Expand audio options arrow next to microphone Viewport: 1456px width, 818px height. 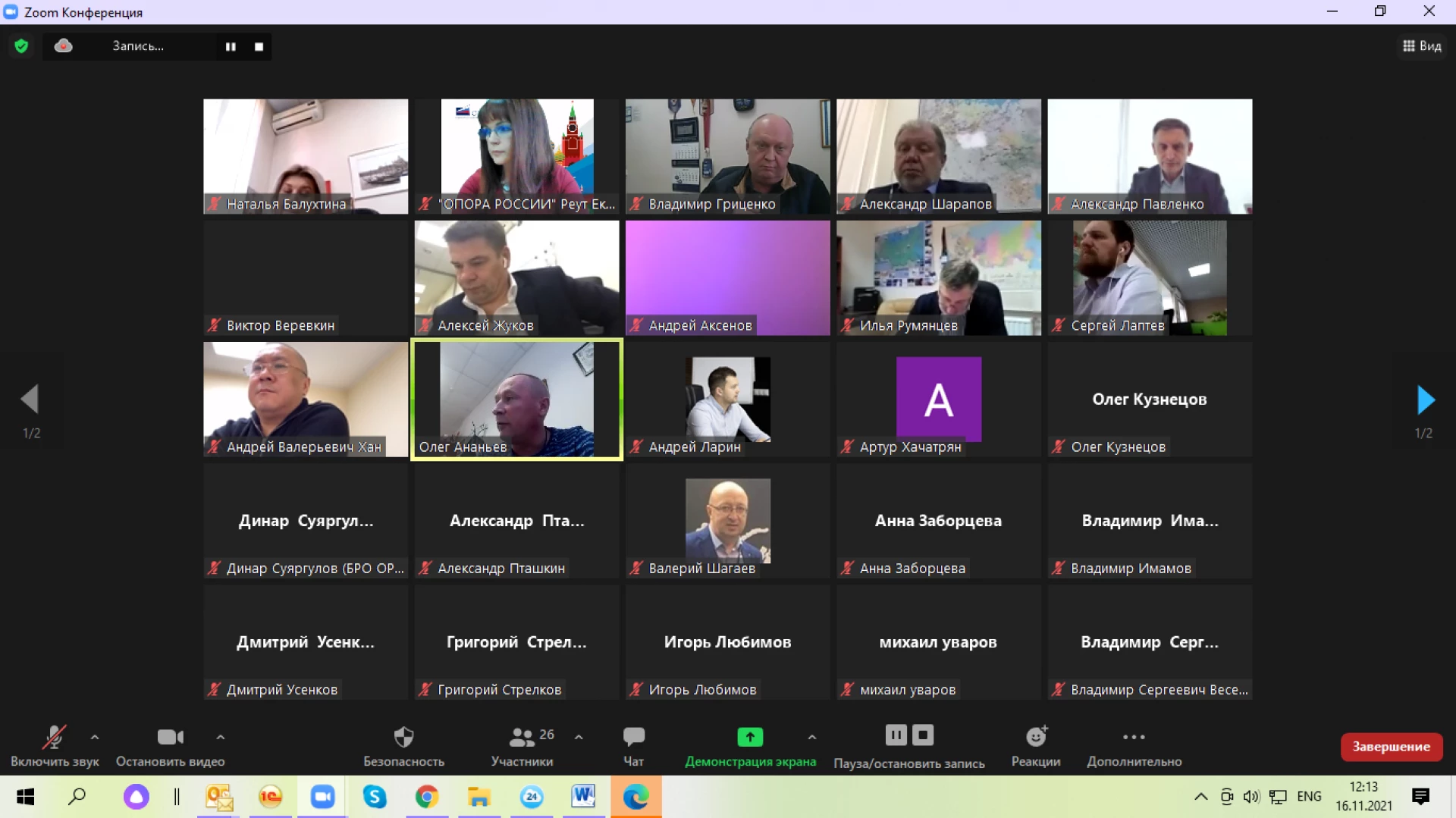tap(95, 737)
